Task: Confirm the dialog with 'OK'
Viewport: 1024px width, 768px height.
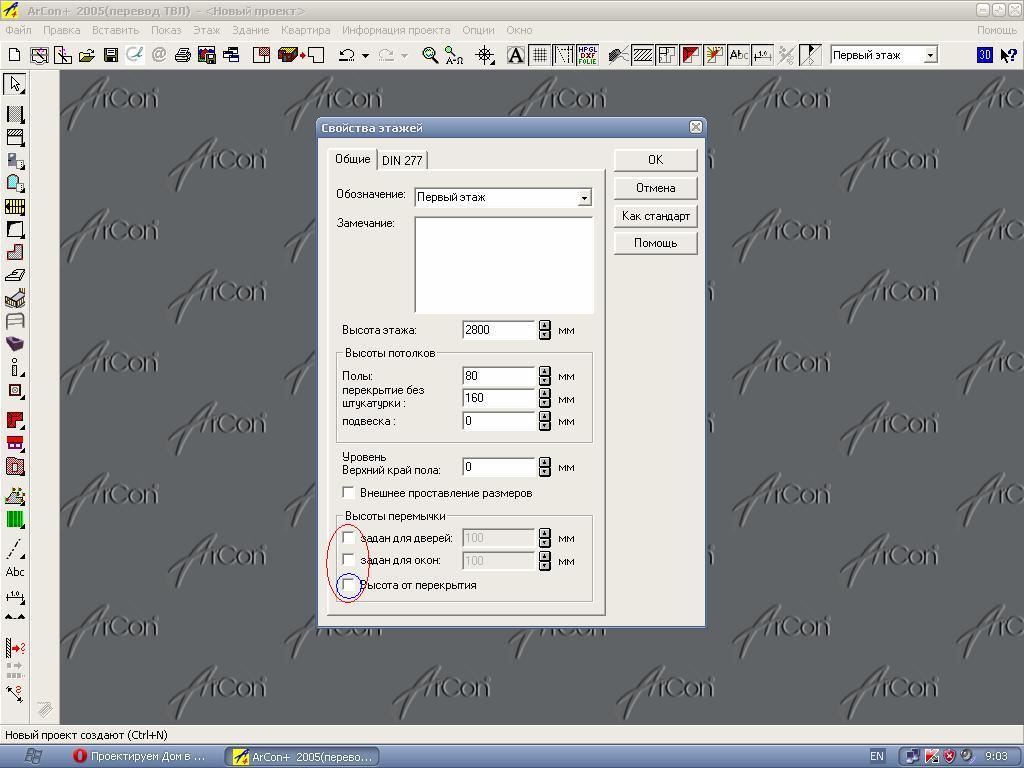Action: pos(656,160)
